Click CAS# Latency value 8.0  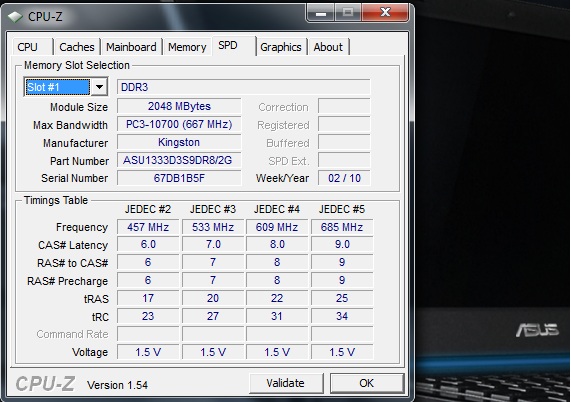point(277,244)
